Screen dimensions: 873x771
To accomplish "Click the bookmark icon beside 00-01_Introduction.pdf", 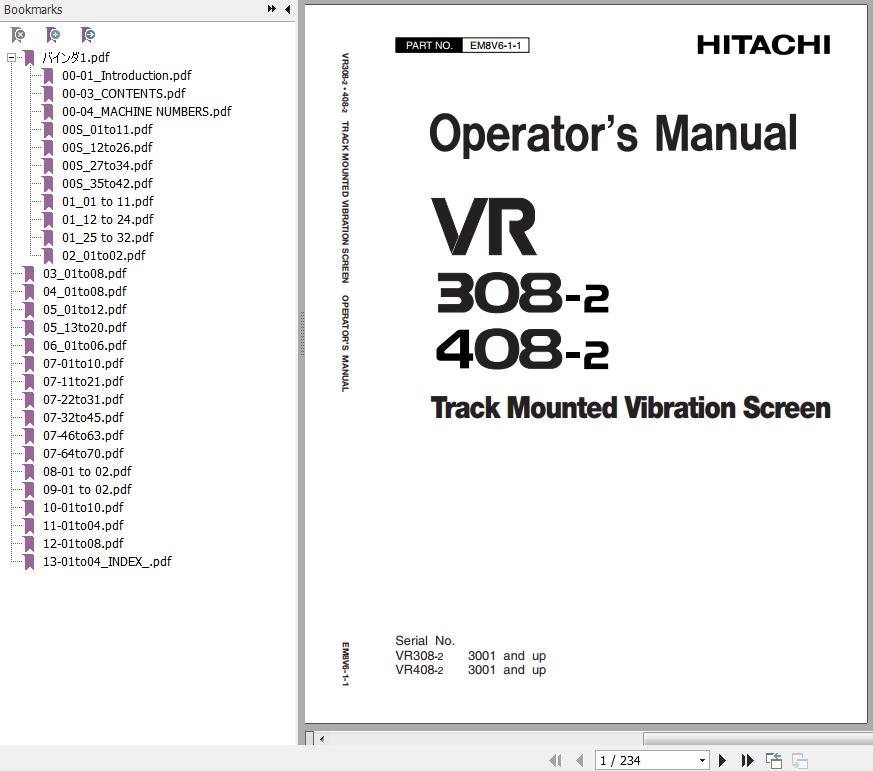I will pos(48,76).
